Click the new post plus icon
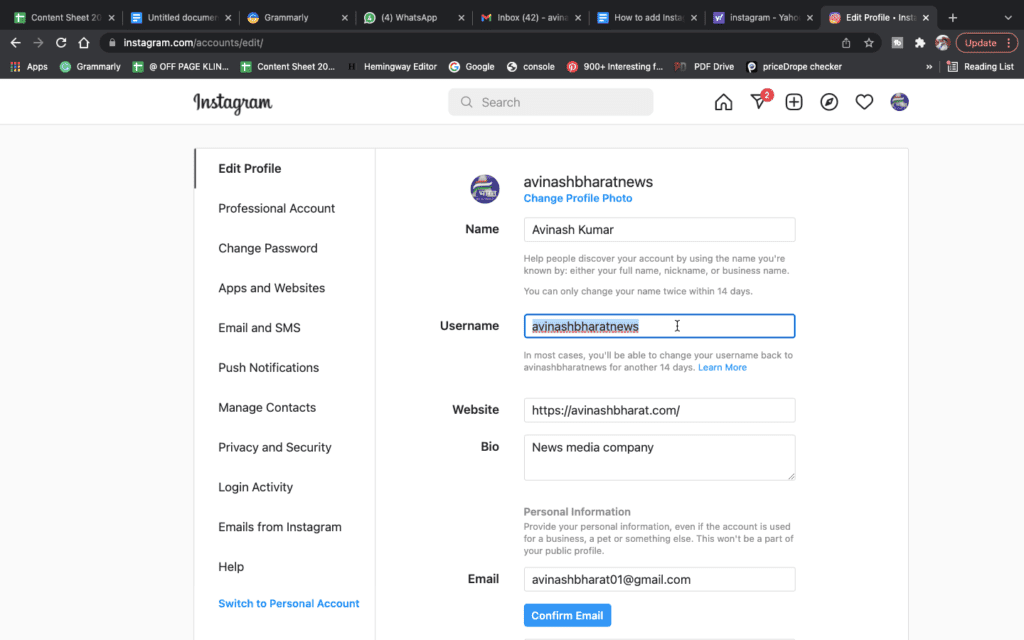The height and width of the screenshot is (640, 1024). (x=793, y=103)
